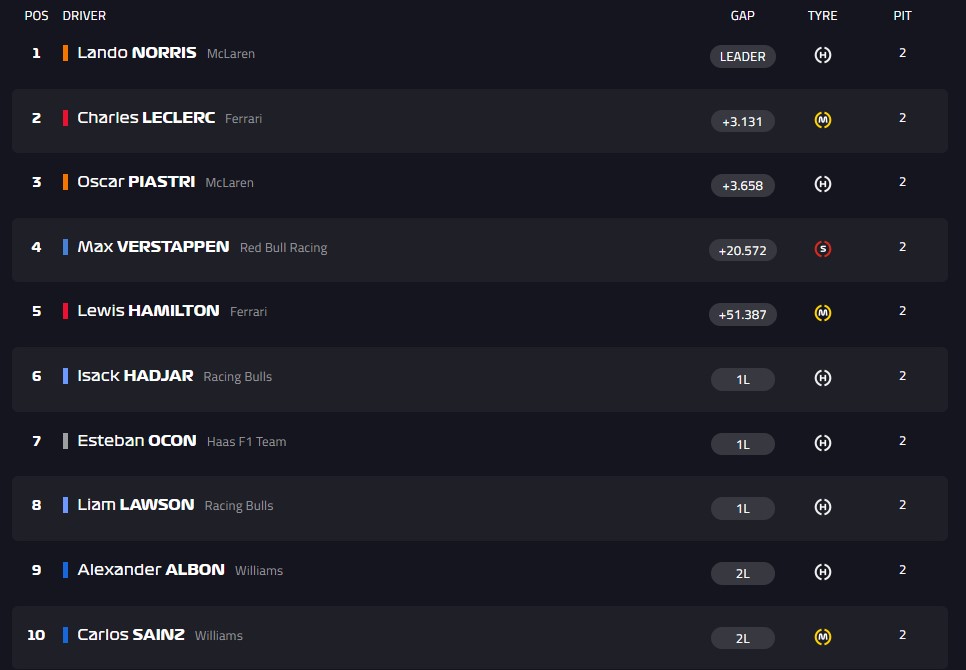Click Ferrari red team color bar beside Leclerc

[65, 118]
